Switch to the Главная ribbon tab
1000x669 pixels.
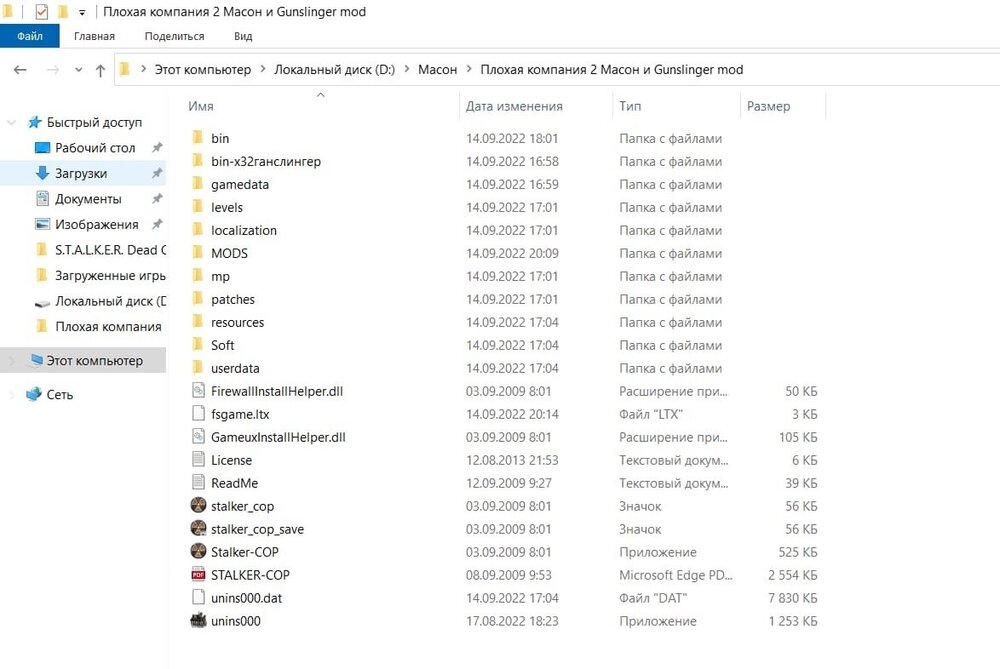tap(94, 36)
